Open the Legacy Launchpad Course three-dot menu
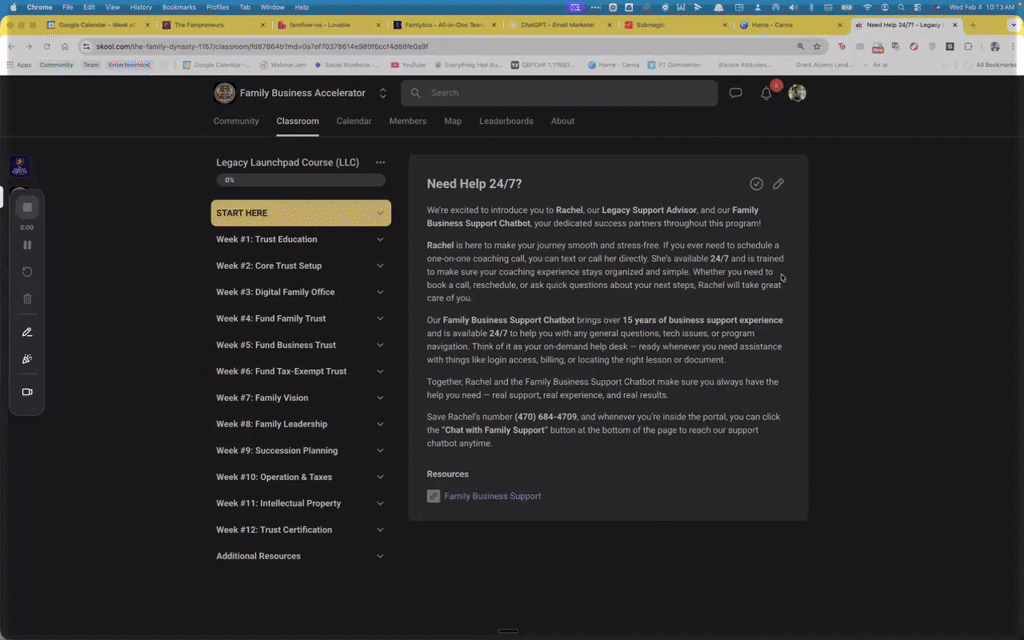The image size is (1024, 640). point(380,162)
